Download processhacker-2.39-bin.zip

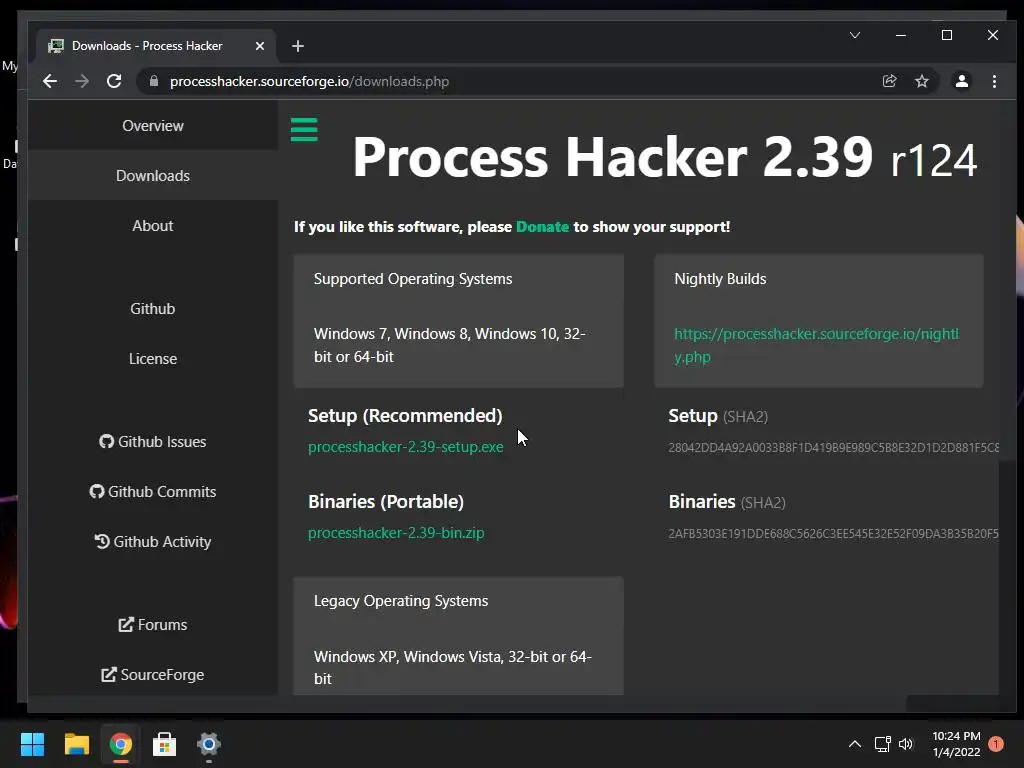click(x=396, y=533)
